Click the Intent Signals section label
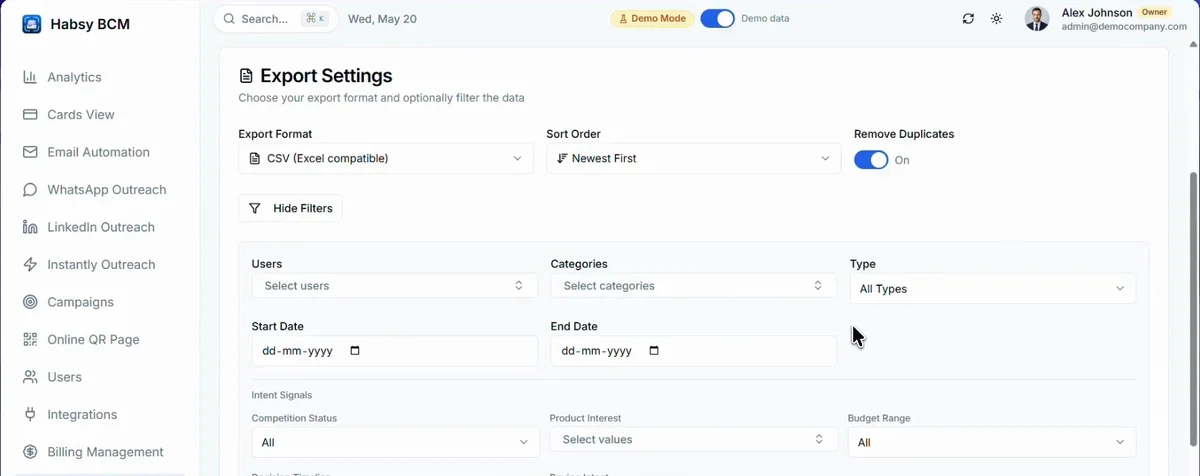Viewport: 1200px width, 476px height. pyautogui.click(x=282, y=396)
